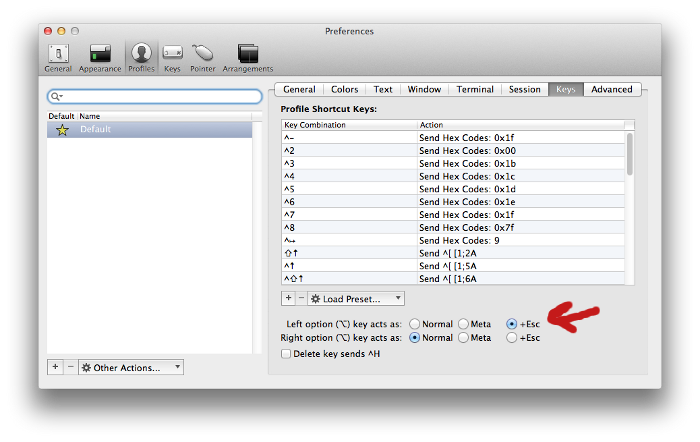Open the General preferences toolbar icon
This screenshot has height=442, width=700.
(58, 58)
